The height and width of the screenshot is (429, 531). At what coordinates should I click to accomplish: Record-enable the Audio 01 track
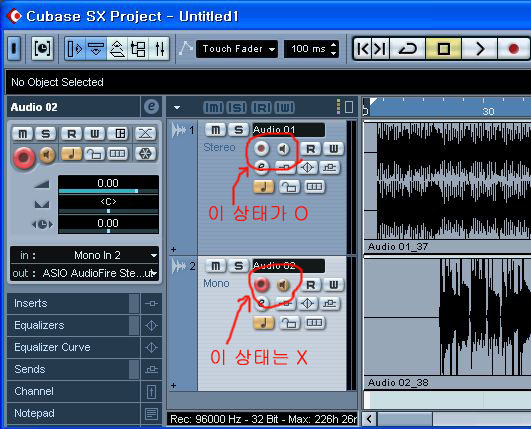(x=261, y=148)
